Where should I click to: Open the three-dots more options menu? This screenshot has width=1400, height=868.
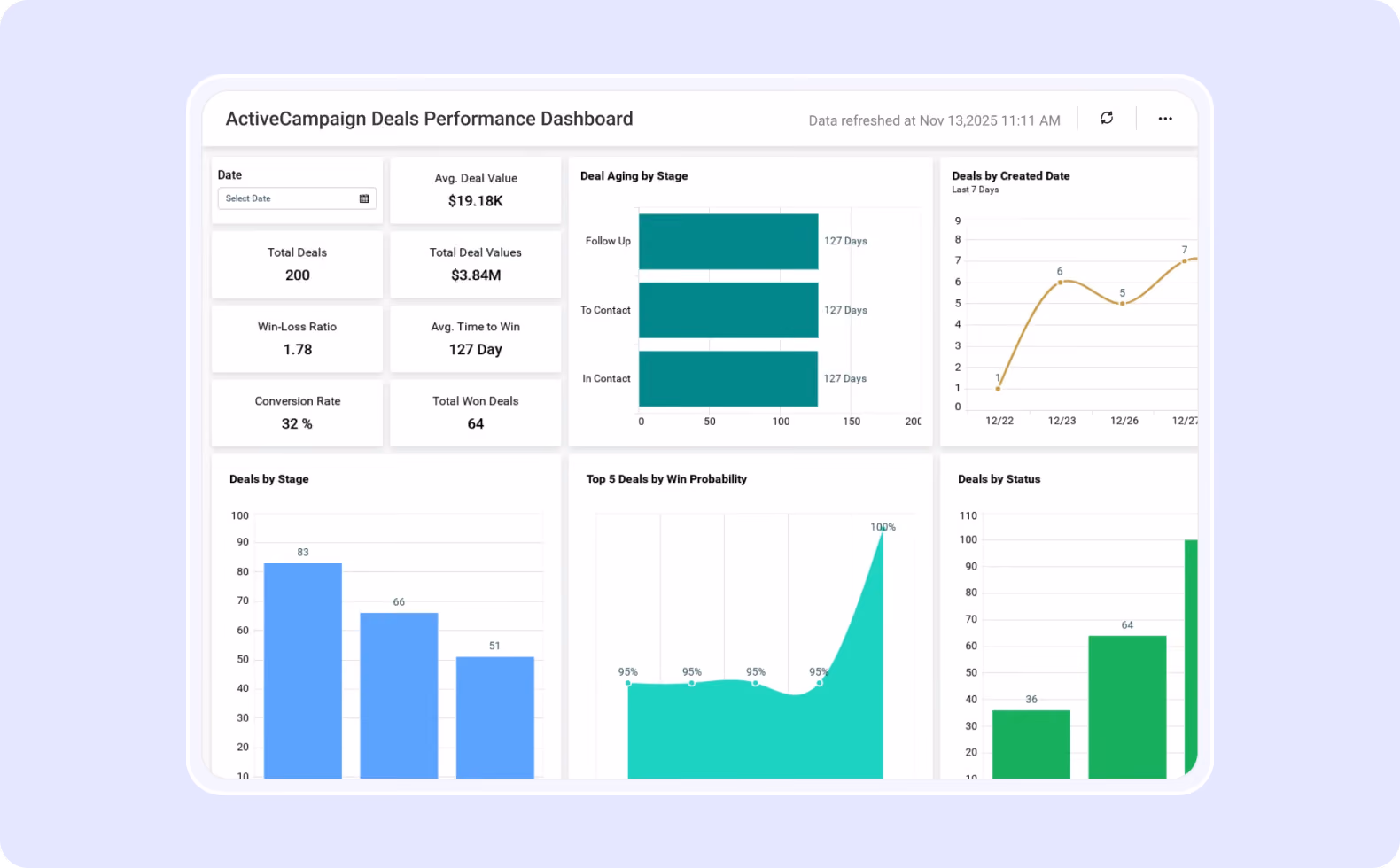point(1165,119)
